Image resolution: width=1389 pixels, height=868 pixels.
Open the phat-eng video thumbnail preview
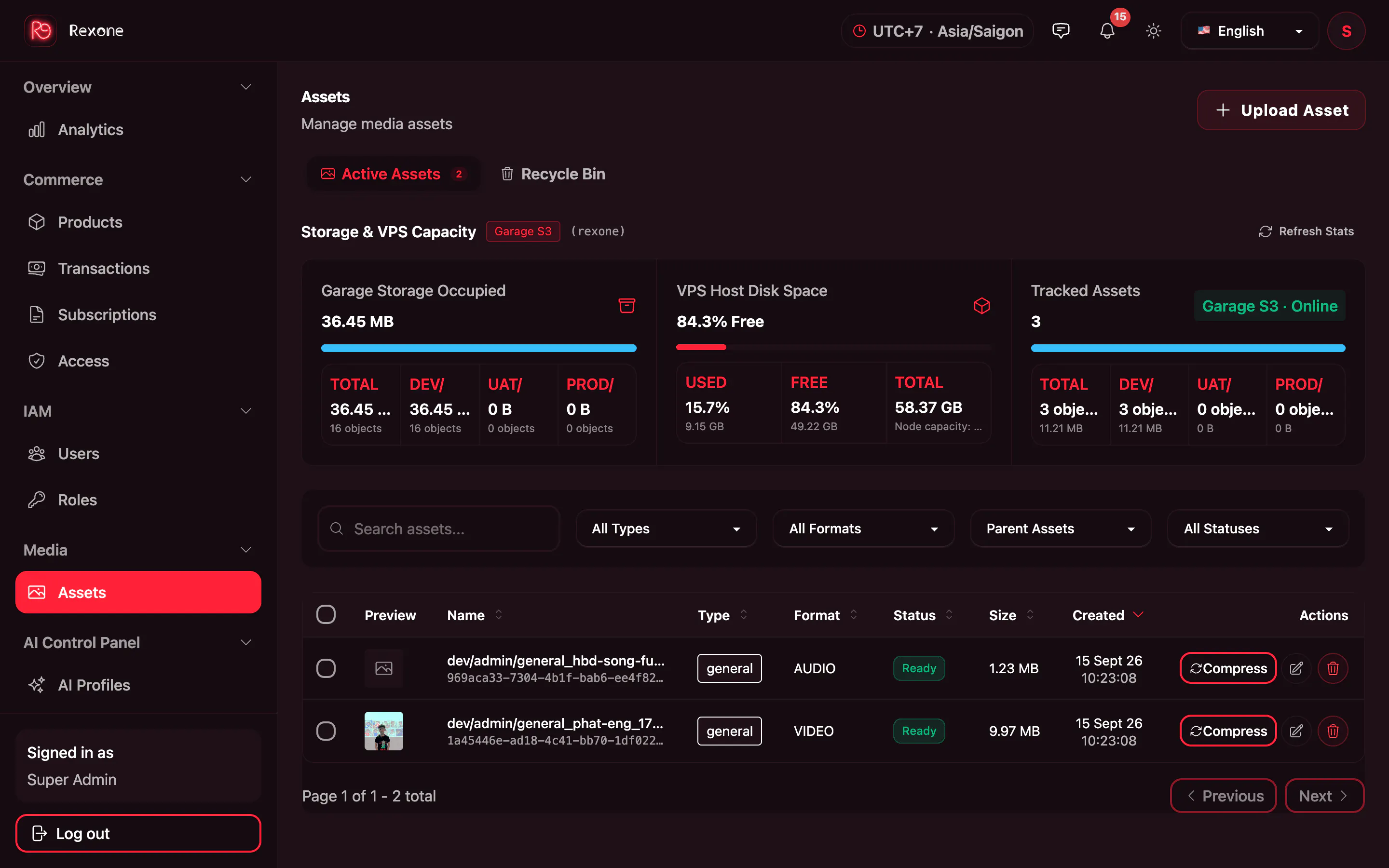384,731
